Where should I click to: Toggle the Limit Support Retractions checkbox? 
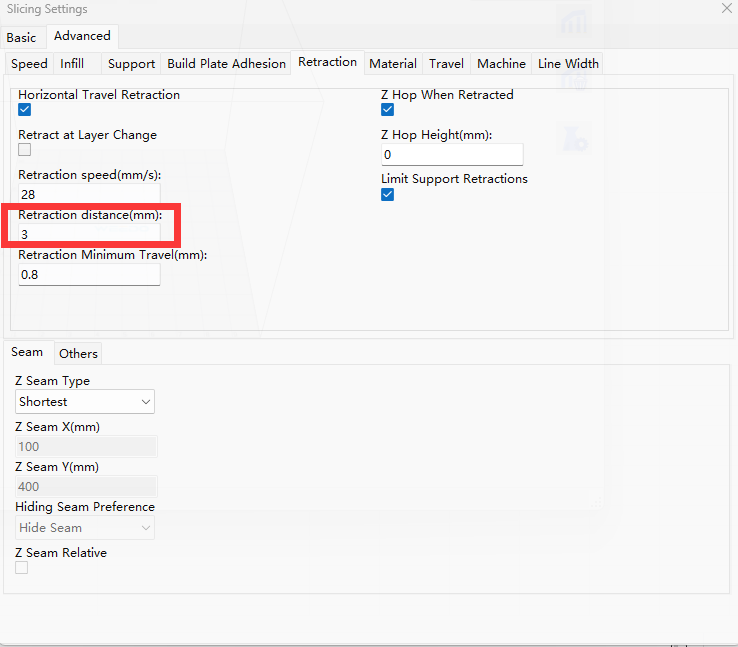[388, 194]
